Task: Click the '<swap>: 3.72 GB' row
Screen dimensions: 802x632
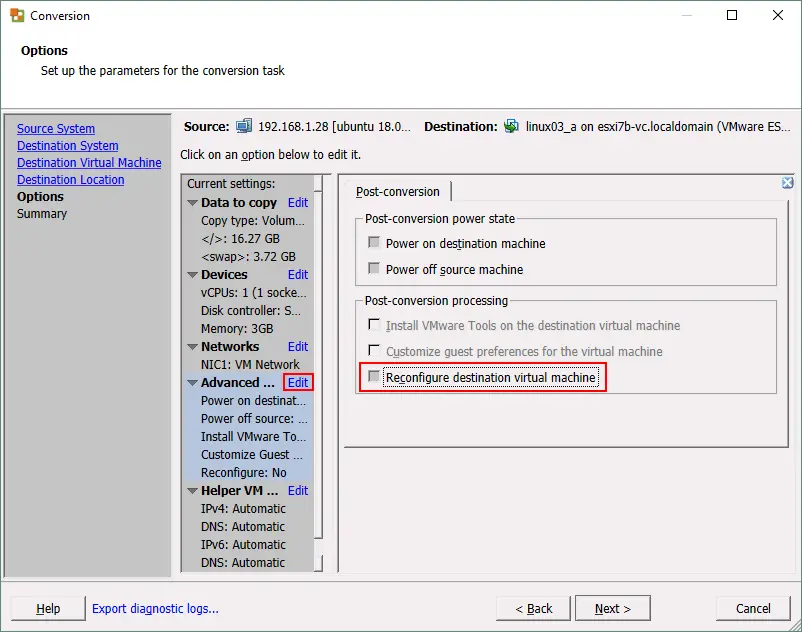Action: (248, 256)
